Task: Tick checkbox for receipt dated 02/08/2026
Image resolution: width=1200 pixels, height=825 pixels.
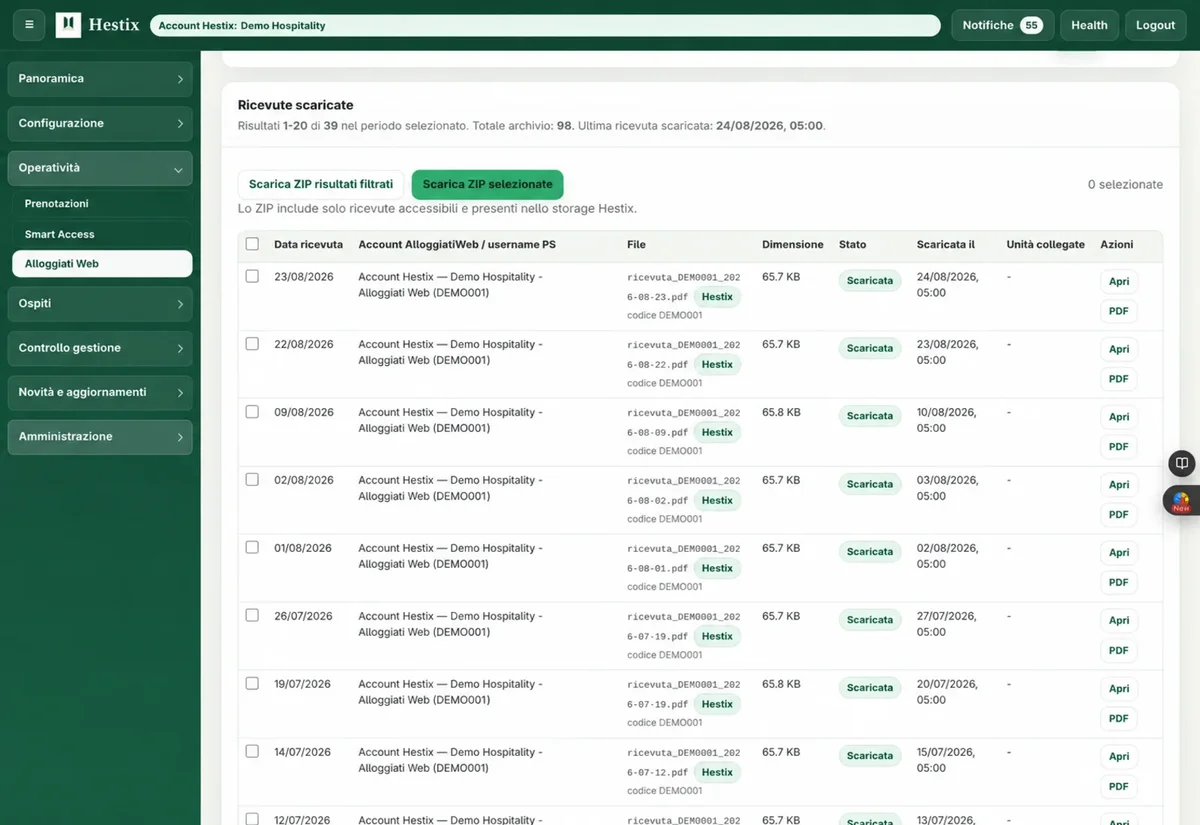Action: (252, 480)
